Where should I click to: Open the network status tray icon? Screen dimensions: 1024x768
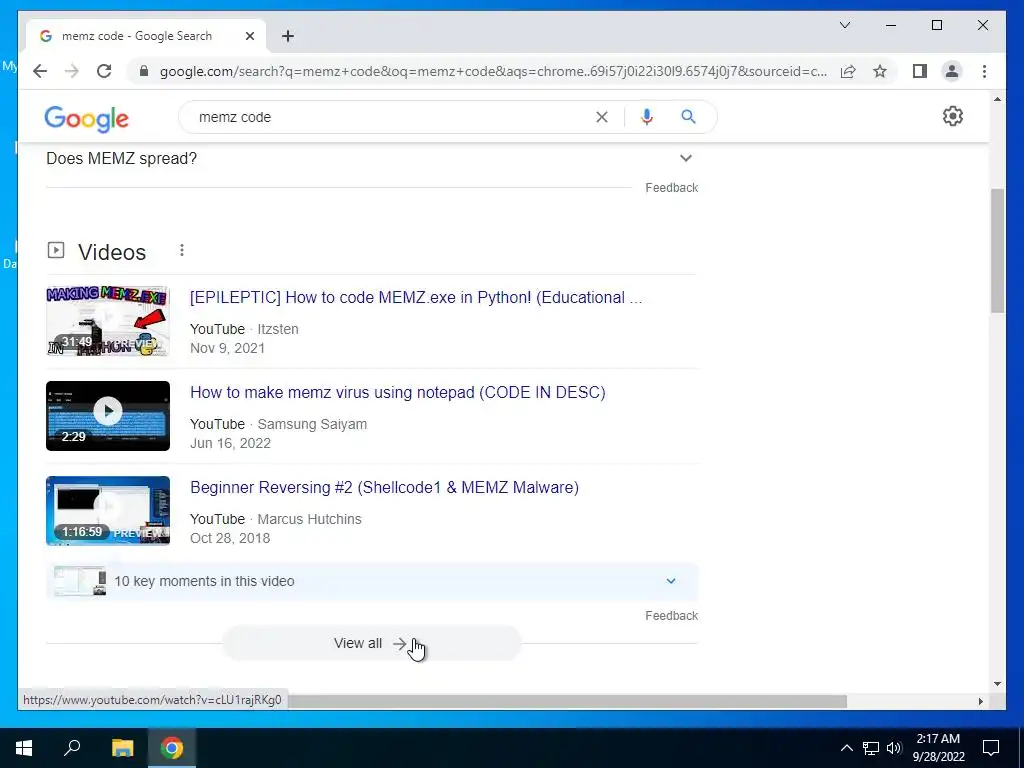[871, 748]
